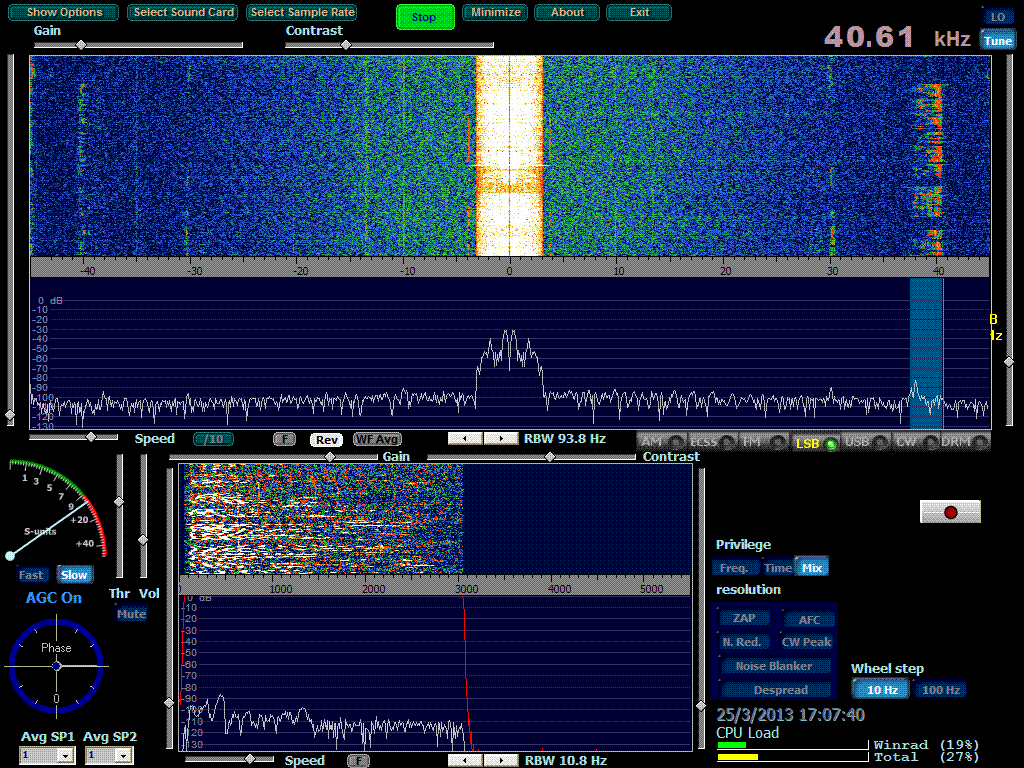Enable the Noise Blanker

click(x=775, y=666)
